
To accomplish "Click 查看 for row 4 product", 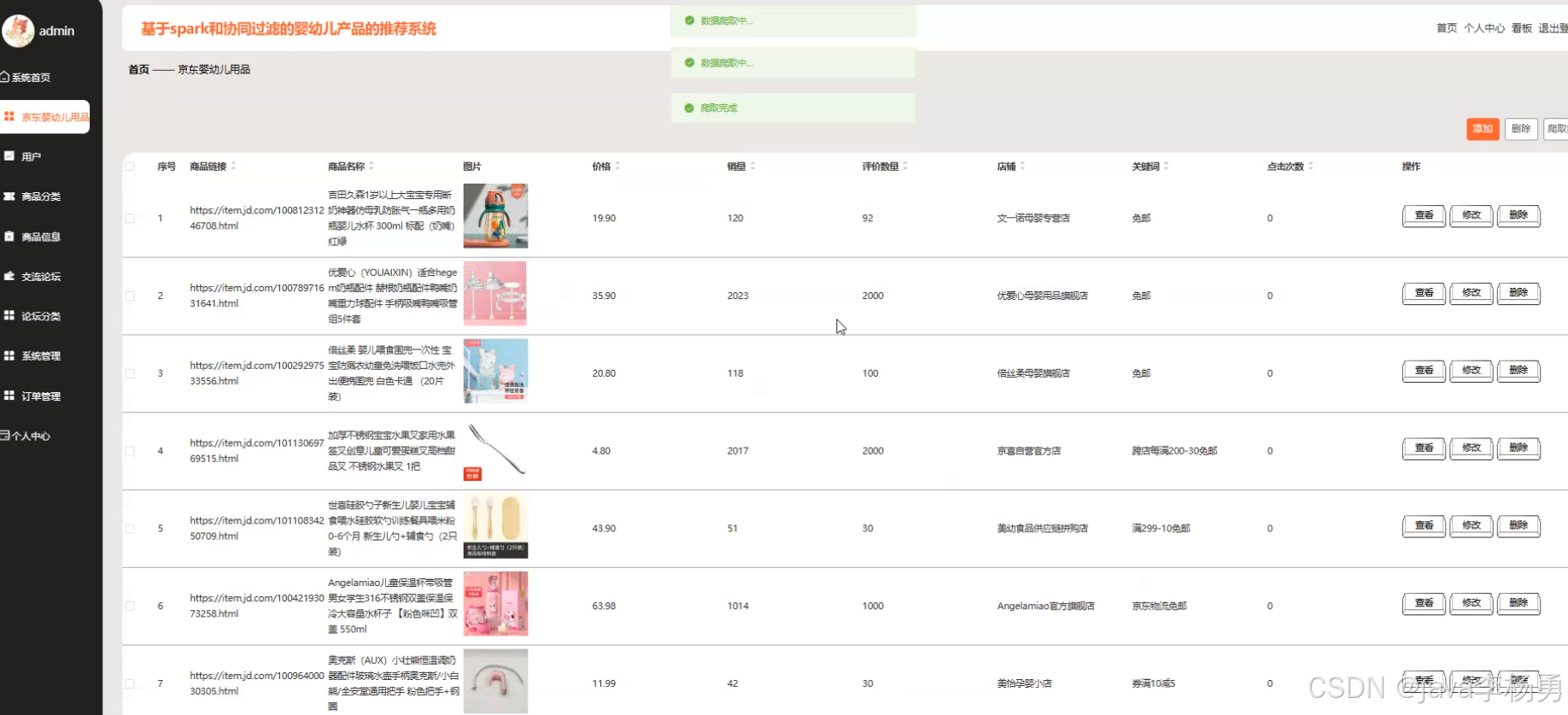I will pyautogui.click(x=1424, y=448).
